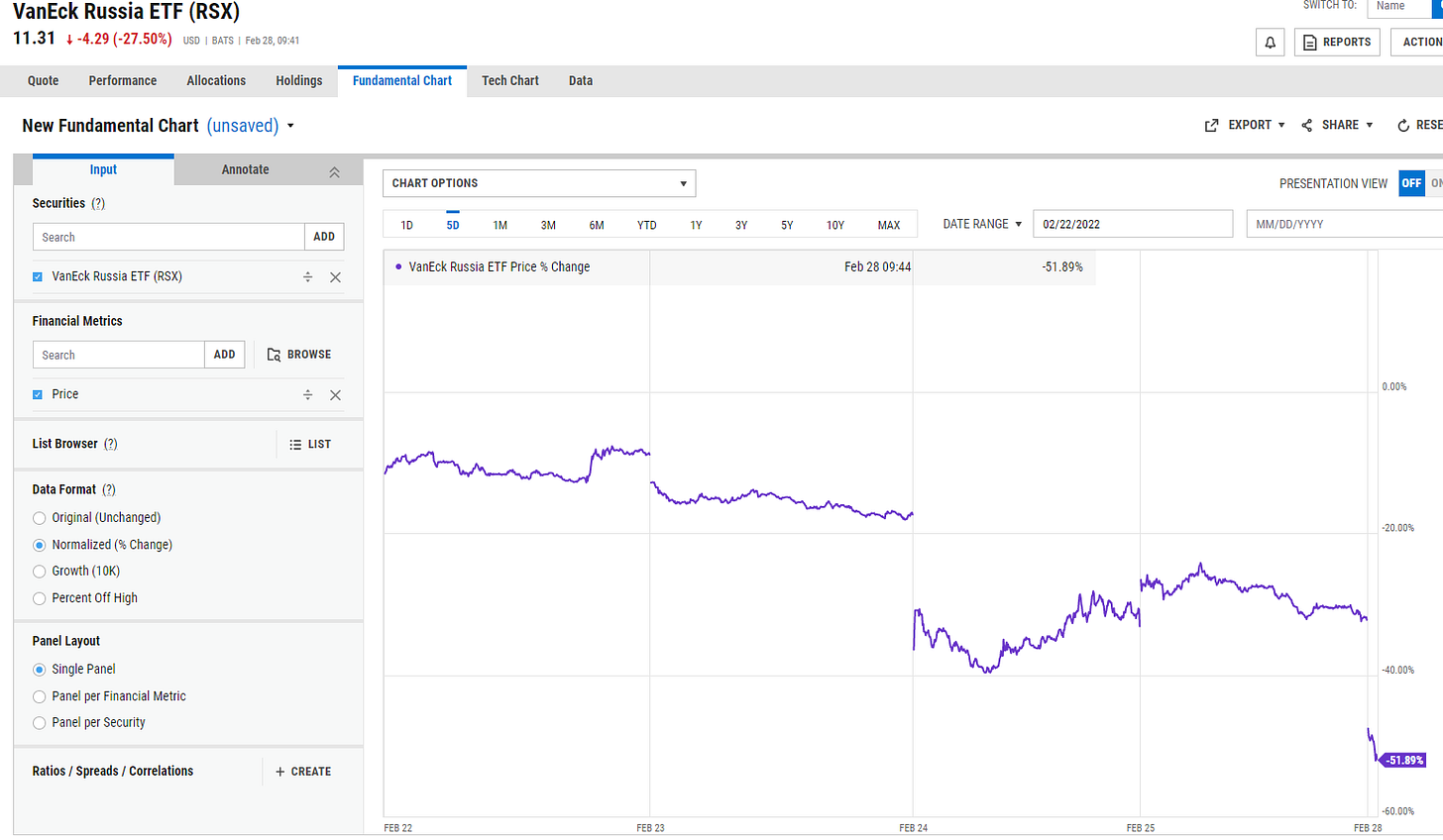Focus the Securities search field
Viewport: 1443px width, 840px height.
tap(168, 237)
